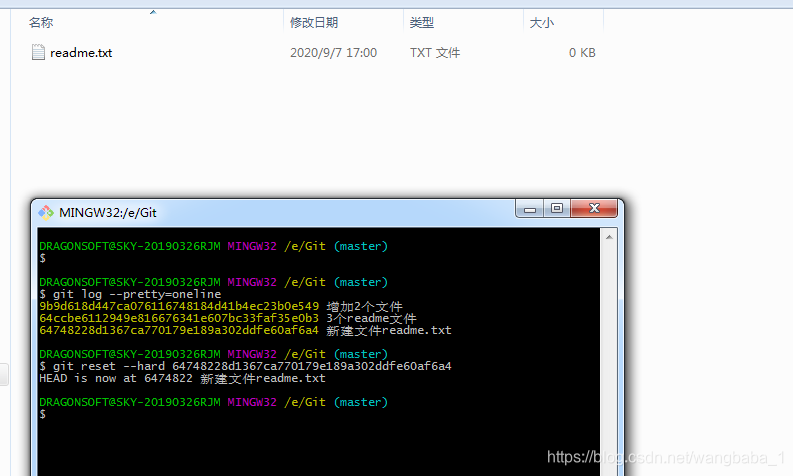Sort files by 类型 column header
This screenshot has height=476, width=793.
pos(421,23)
